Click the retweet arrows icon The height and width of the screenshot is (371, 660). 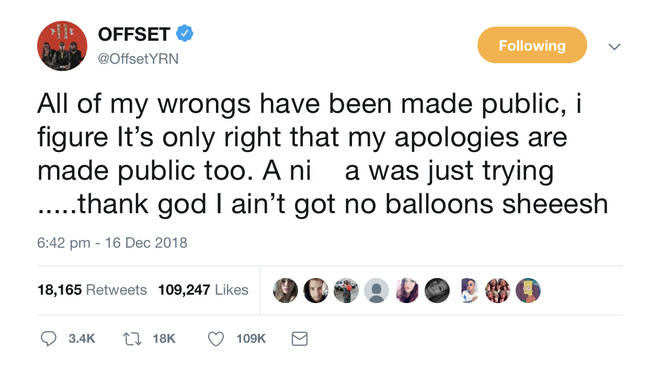pyautogui.click(x=132, y=339)
